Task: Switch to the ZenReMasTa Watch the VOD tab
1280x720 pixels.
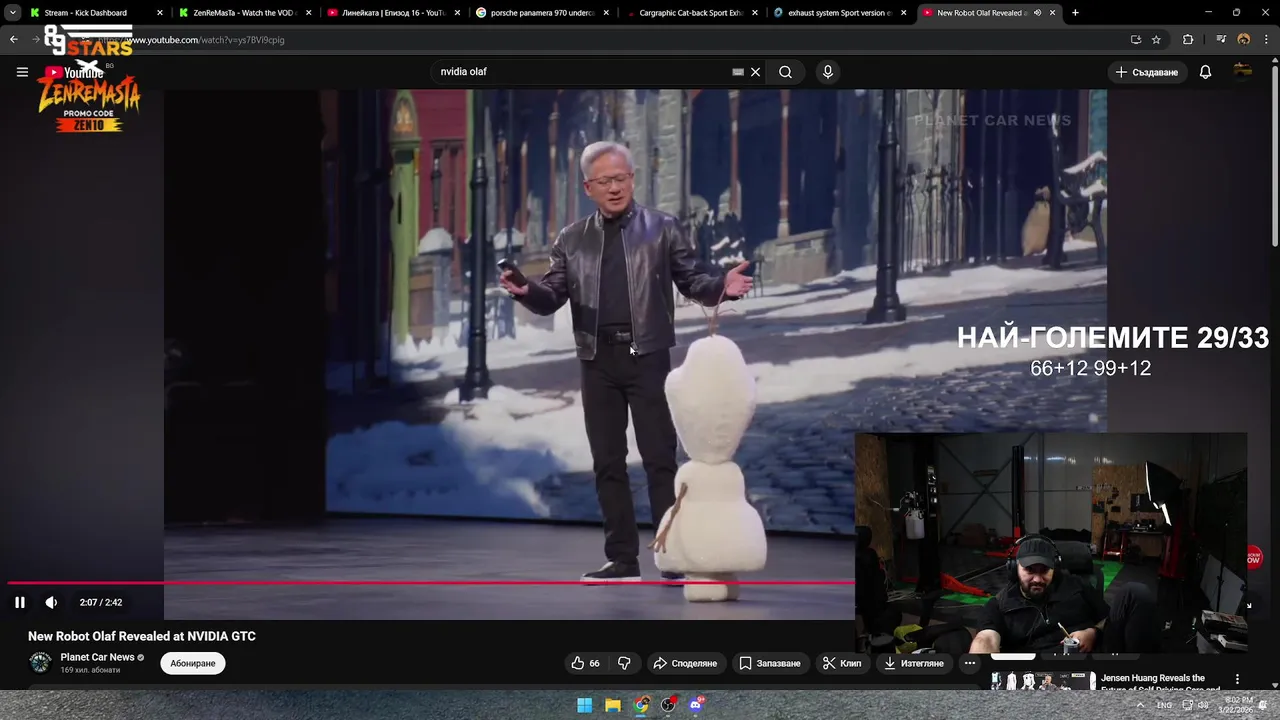Action: pos(244,13)
